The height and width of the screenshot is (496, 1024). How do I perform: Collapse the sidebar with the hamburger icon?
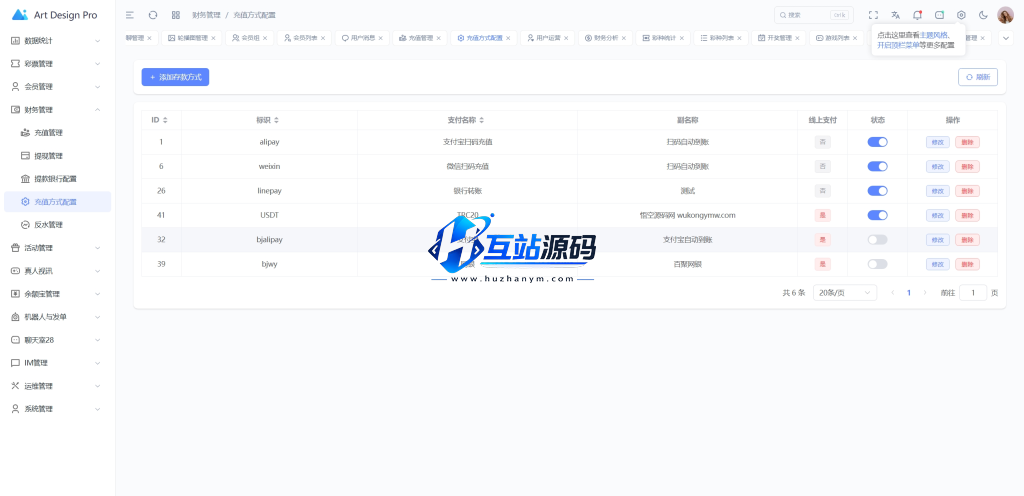(x=130, y=15)
